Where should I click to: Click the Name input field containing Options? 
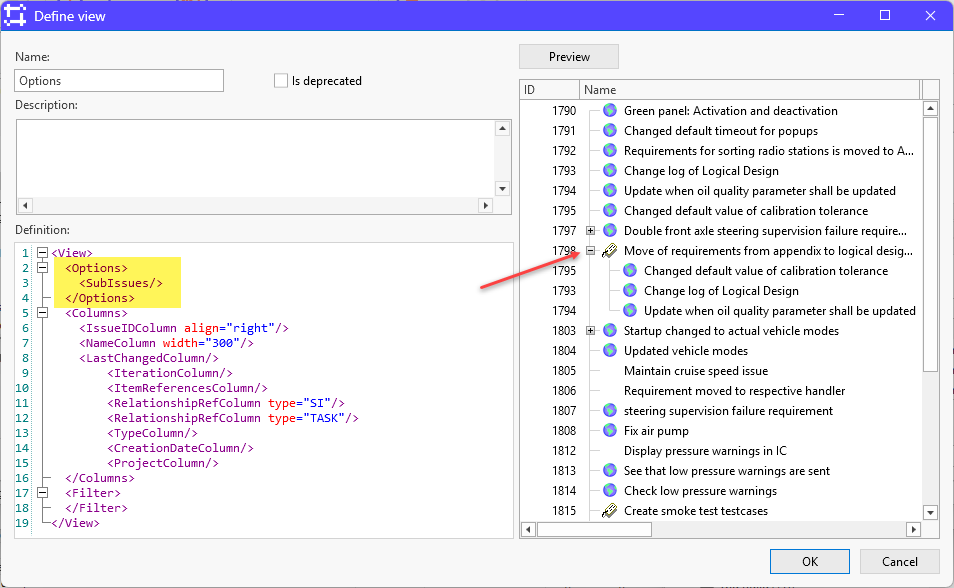pos(119,80)
